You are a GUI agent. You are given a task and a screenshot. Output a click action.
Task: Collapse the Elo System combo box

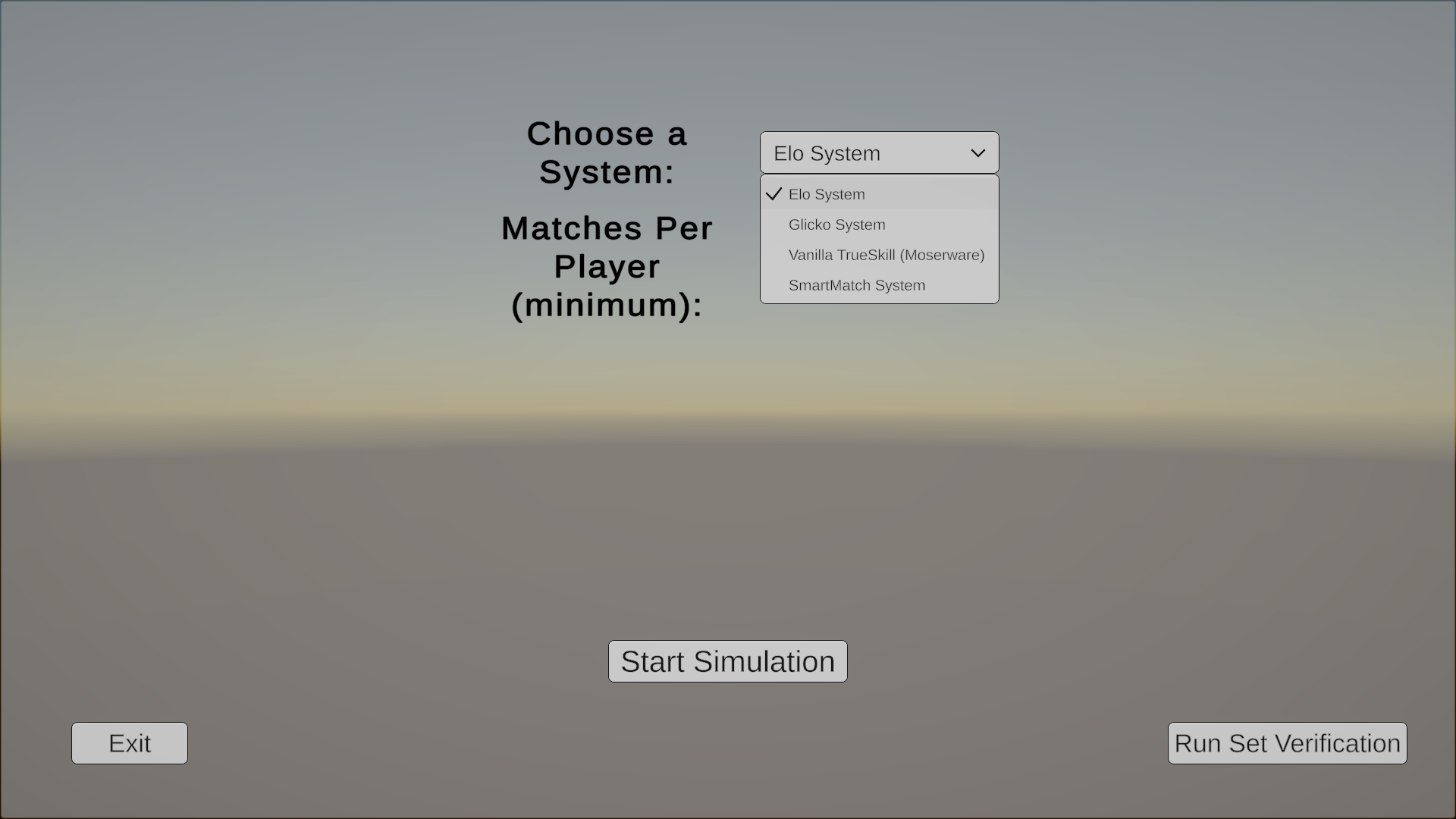click(879, 153)
